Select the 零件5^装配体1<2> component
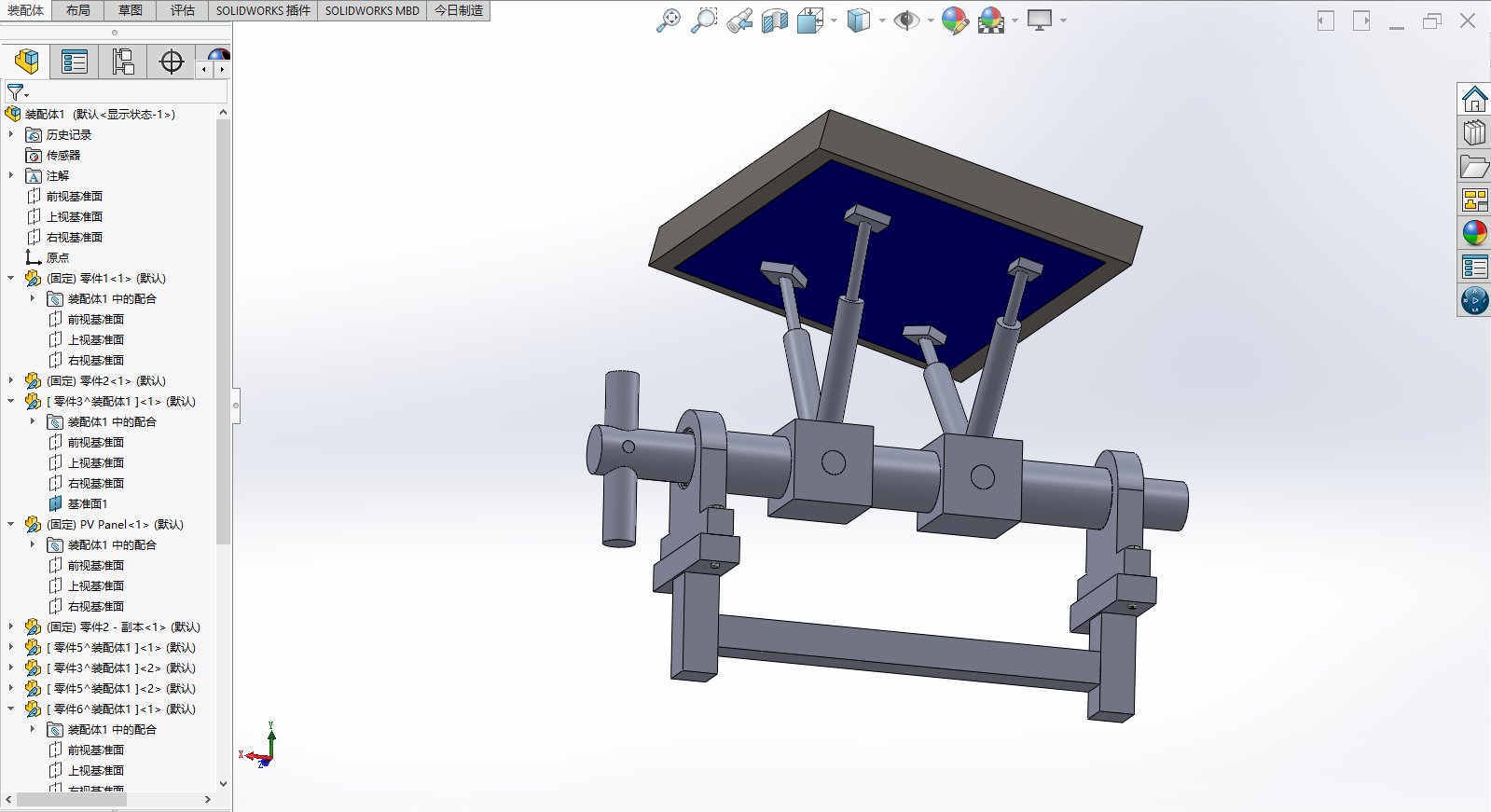The width and height of the screenshot is (1491, 812). 110,688
